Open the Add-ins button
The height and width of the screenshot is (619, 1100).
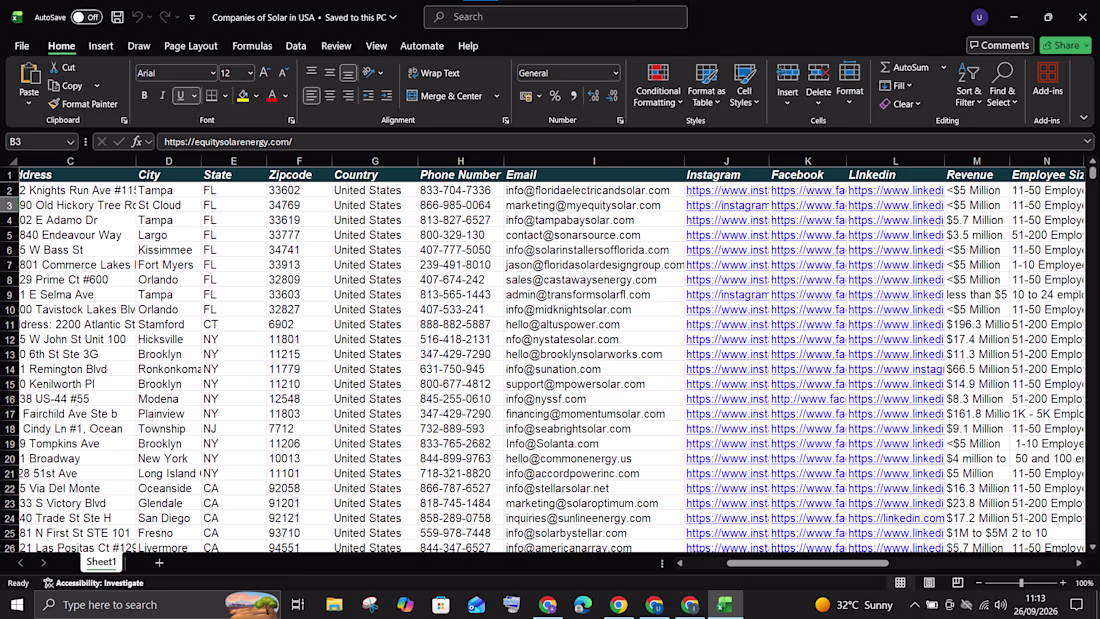pos(1047,79)
